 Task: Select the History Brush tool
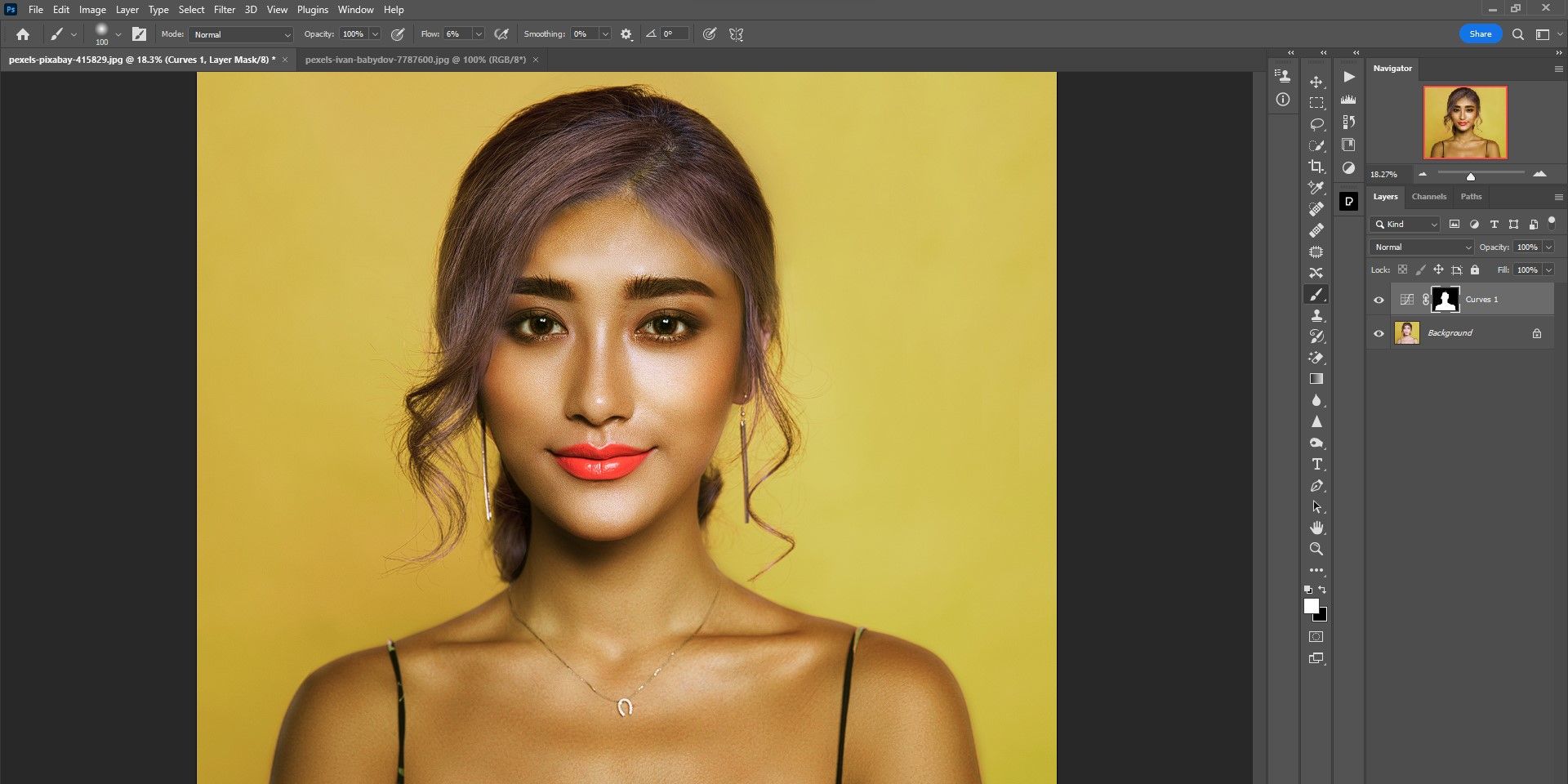(x=1316, y=336)
